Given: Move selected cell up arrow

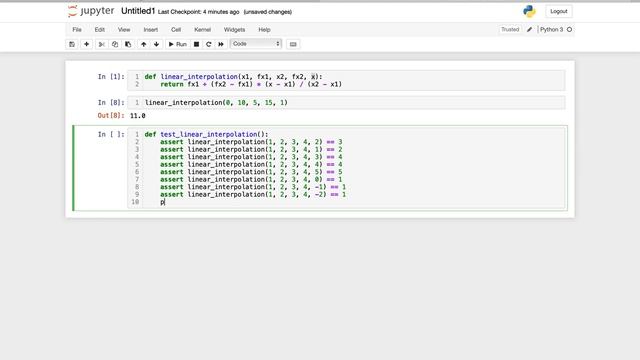Looking at the screenshot, I should coord(144,44).
